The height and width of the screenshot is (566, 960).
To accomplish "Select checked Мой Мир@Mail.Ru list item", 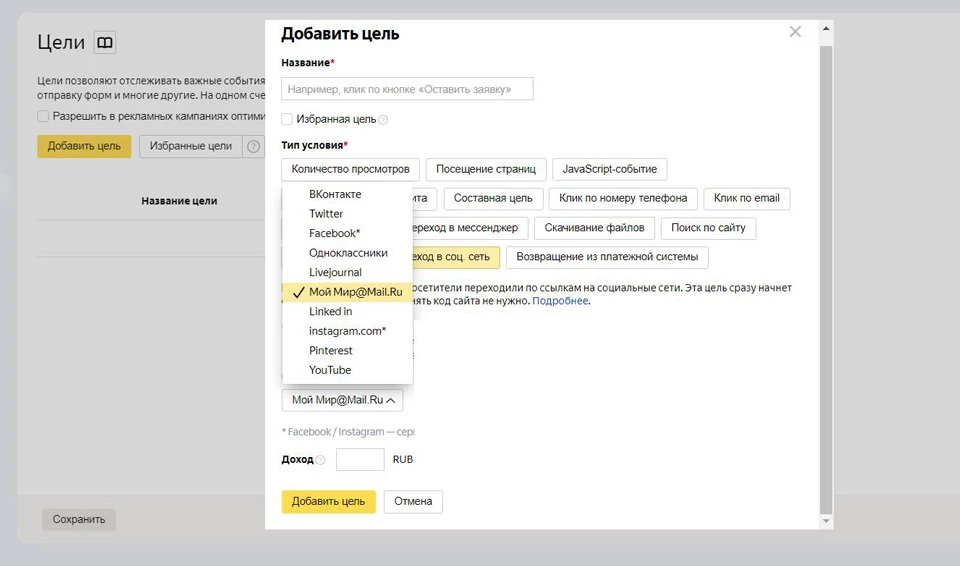I will click(x=347, y=292).
